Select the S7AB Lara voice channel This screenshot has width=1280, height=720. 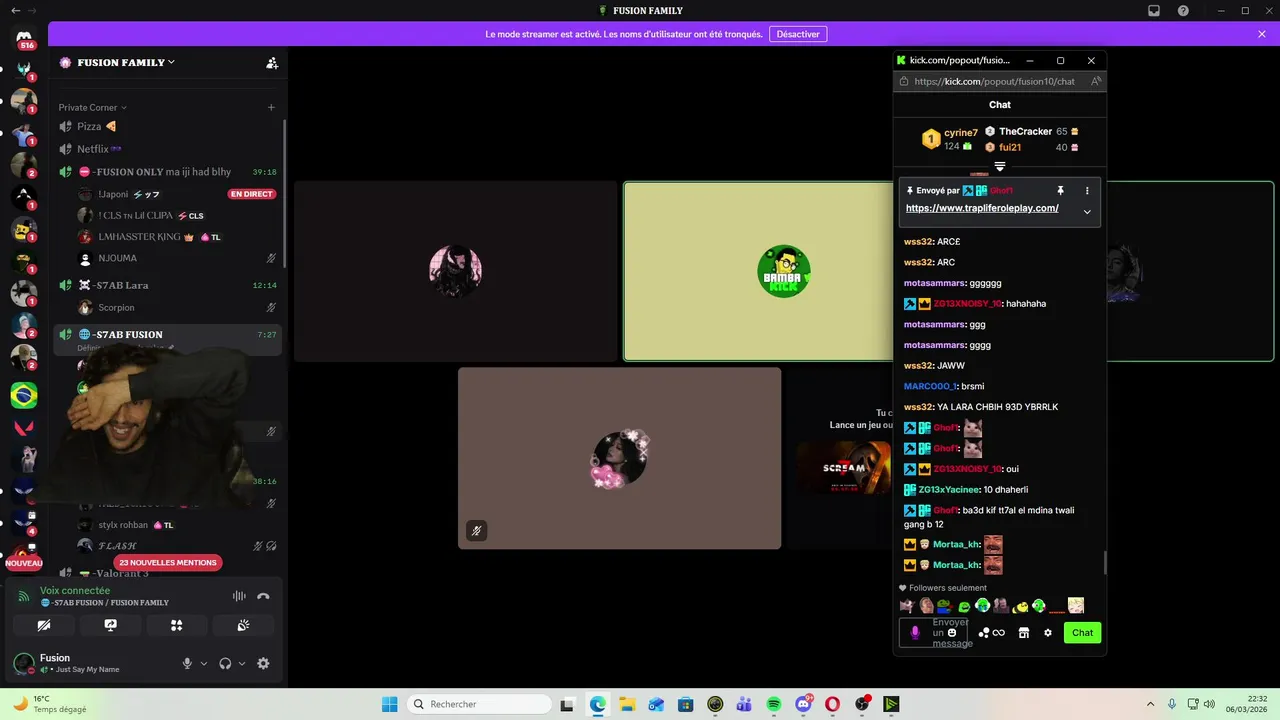click(x=167, y=285)
